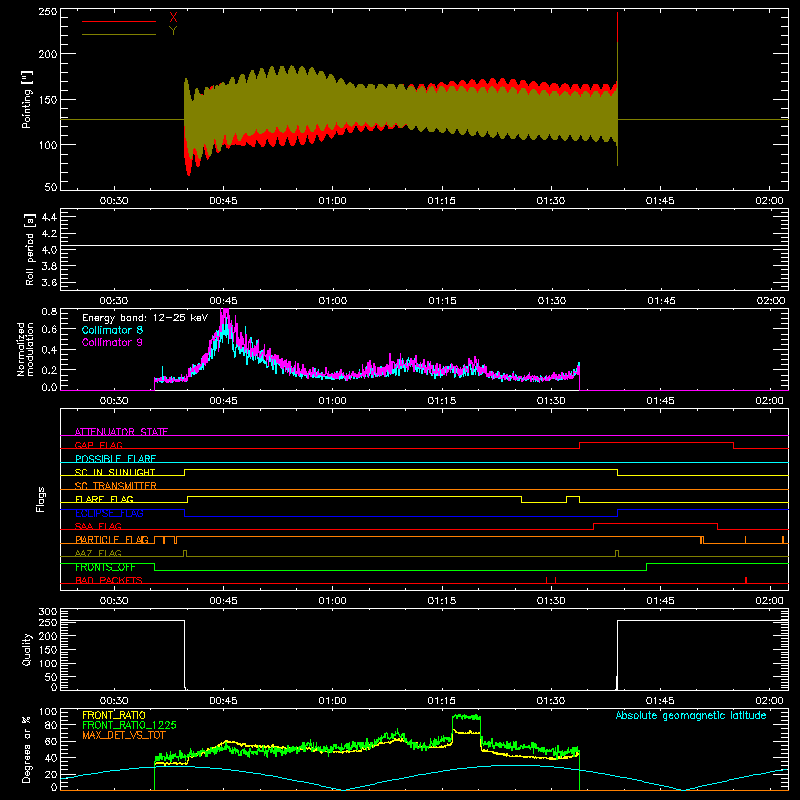Select the olive "Y" legend letter
Screen dimensions: 800x800
(x=173, y=31)
